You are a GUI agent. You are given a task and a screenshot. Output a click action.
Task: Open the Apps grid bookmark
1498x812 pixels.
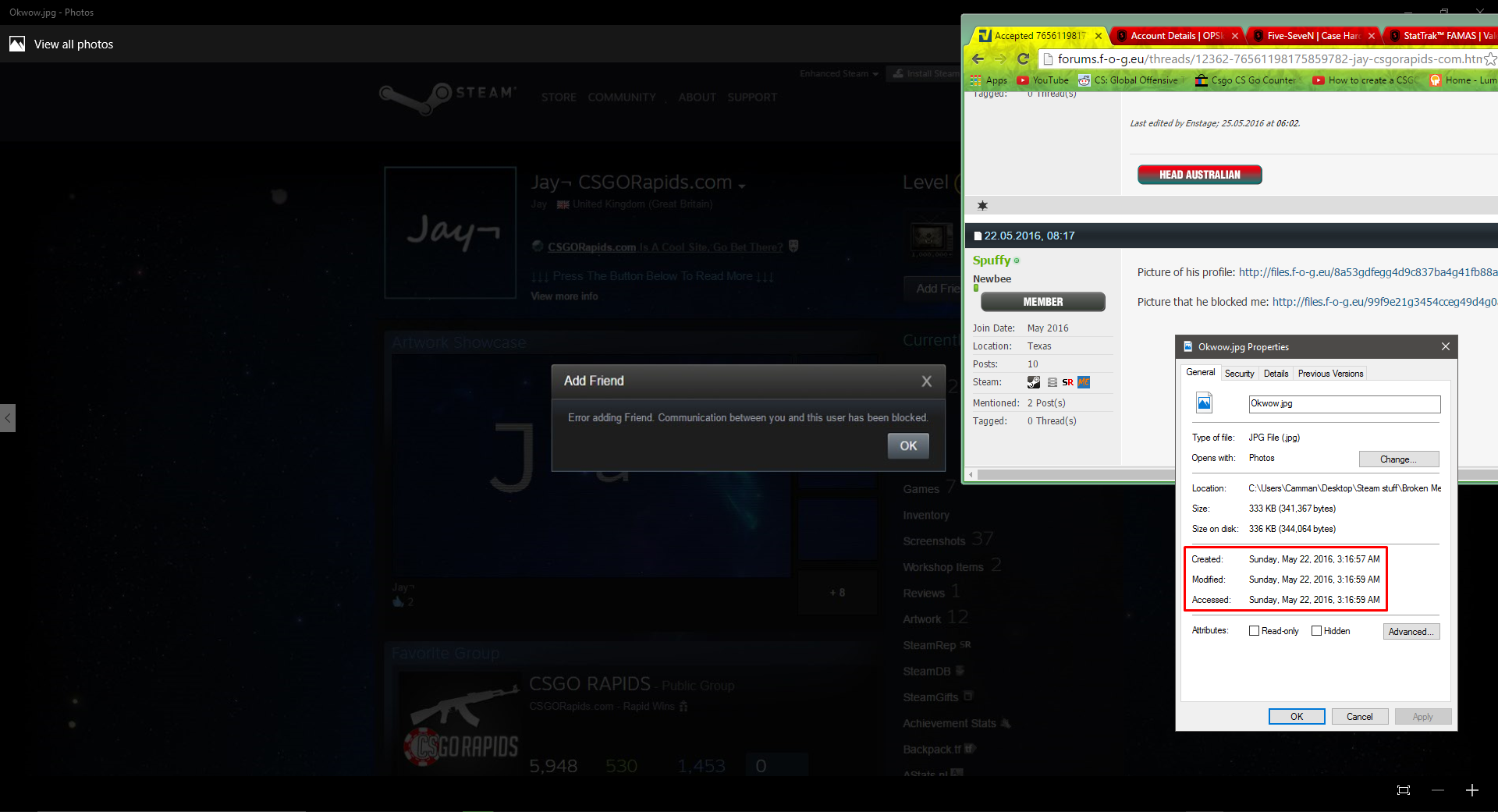[989, 80]
